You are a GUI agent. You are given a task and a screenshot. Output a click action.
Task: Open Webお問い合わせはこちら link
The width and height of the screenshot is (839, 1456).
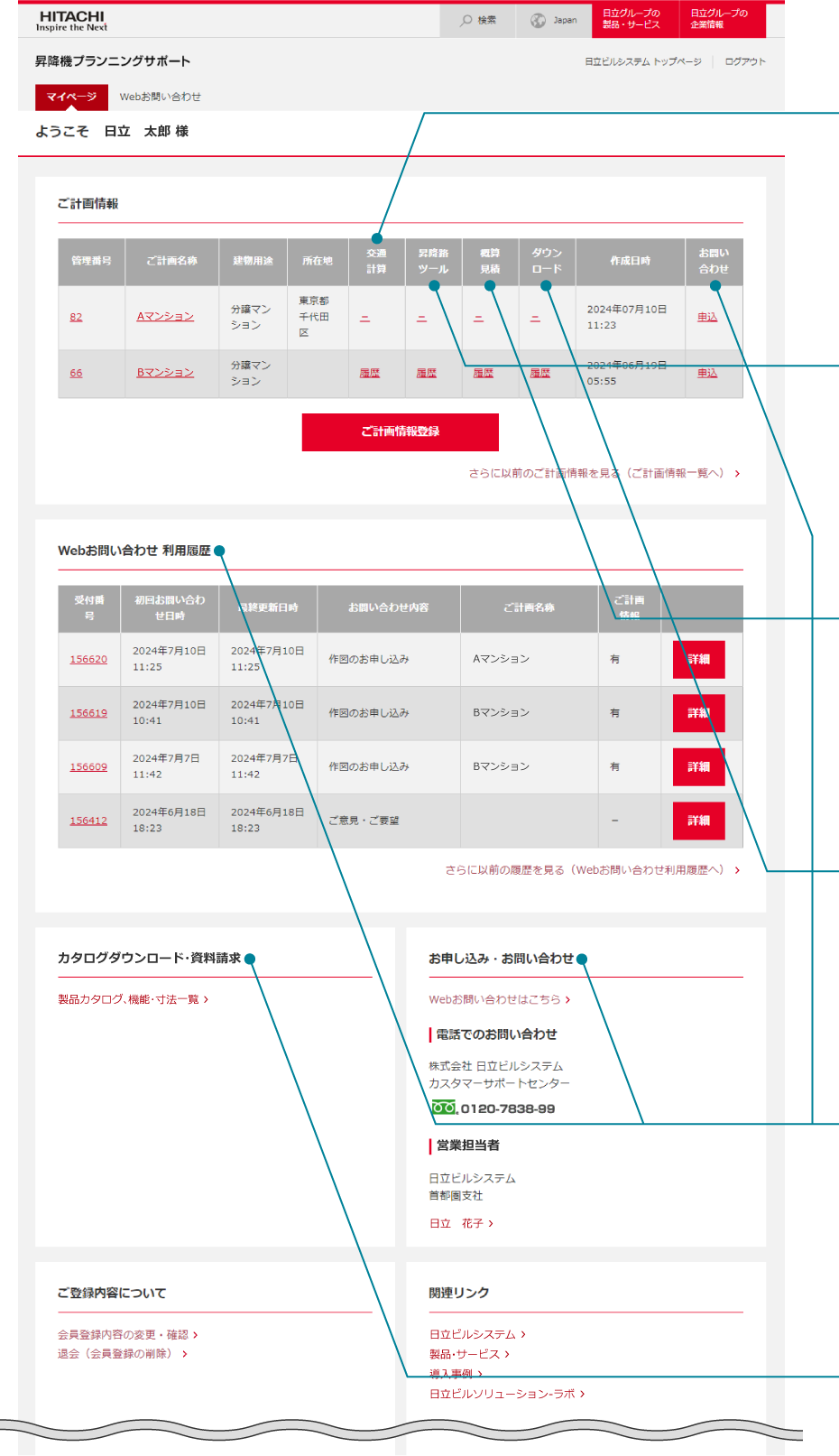pyautogui.click(x=500, y=999)
